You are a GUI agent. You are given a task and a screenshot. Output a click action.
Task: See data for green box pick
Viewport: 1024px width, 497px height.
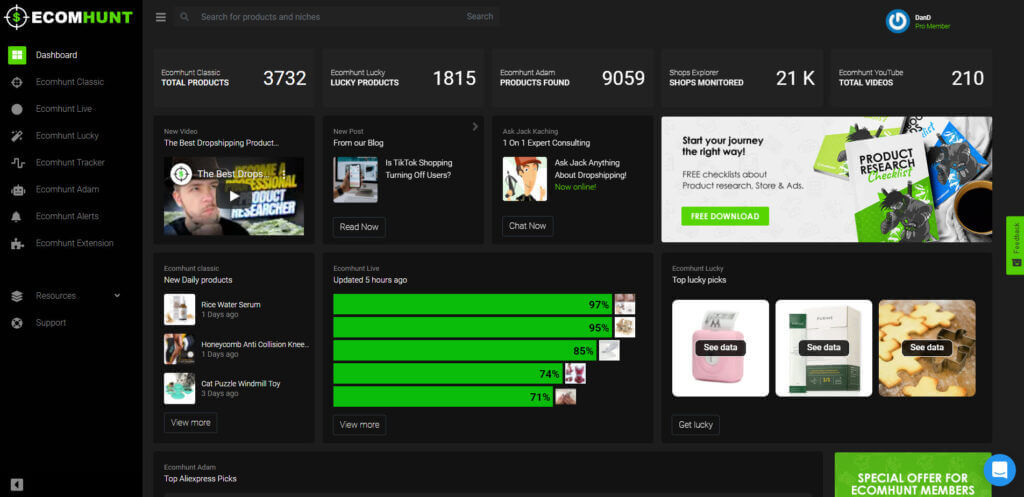pyautogui.click(x=824, y=347)
